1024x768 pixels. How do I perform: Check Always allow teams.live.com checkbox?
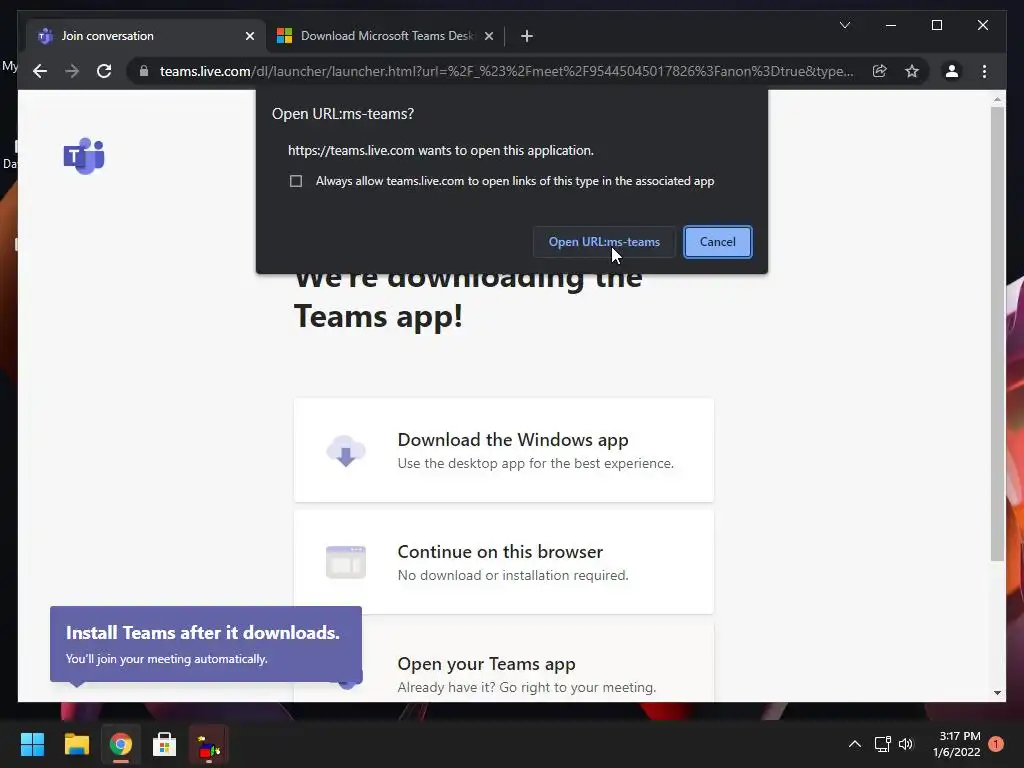point(296,181)
